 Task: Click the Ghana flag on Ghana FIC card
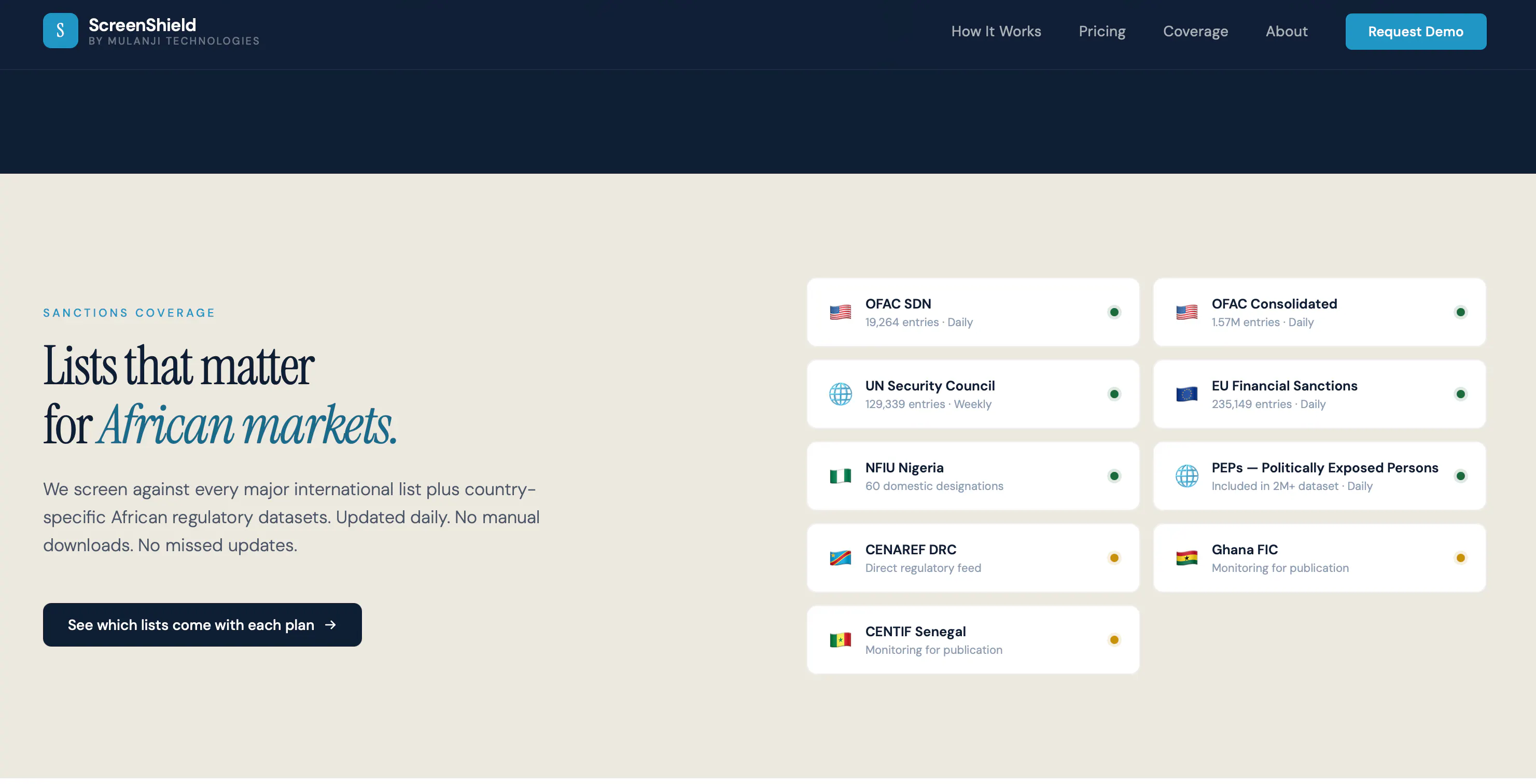(1186, 558)
